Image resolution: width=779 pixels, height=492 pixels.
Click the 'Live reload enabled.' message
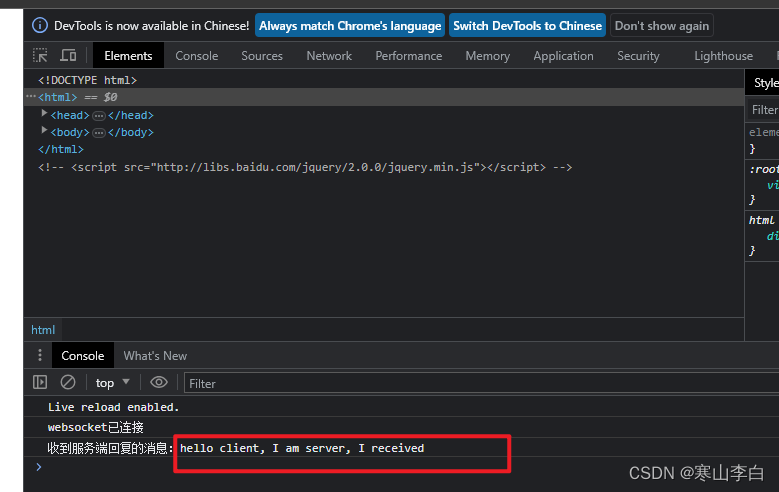[x=113, y=407]
